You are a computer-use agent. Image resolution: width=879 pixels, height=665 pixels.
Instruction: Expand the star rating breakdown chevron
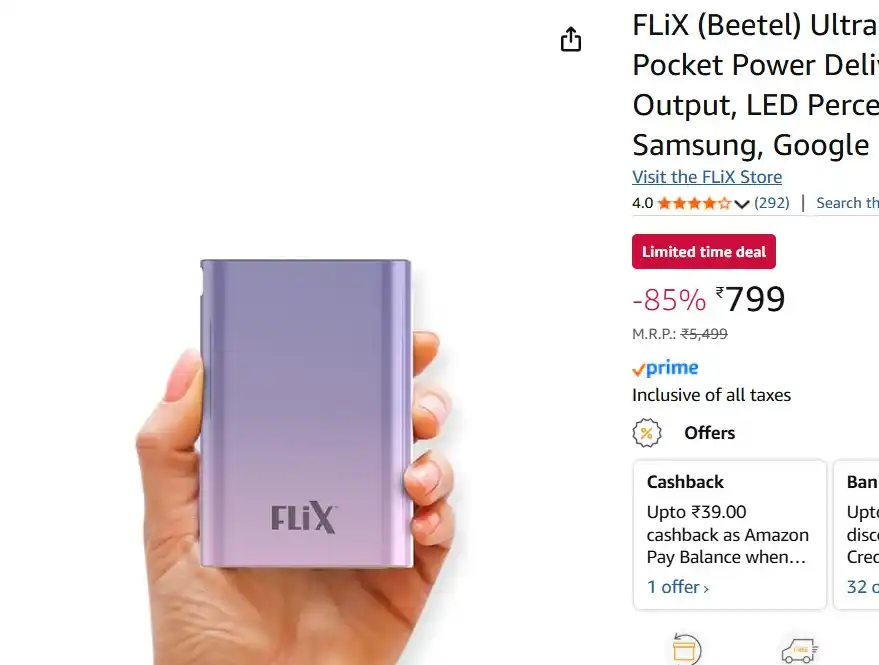(741, 203)
